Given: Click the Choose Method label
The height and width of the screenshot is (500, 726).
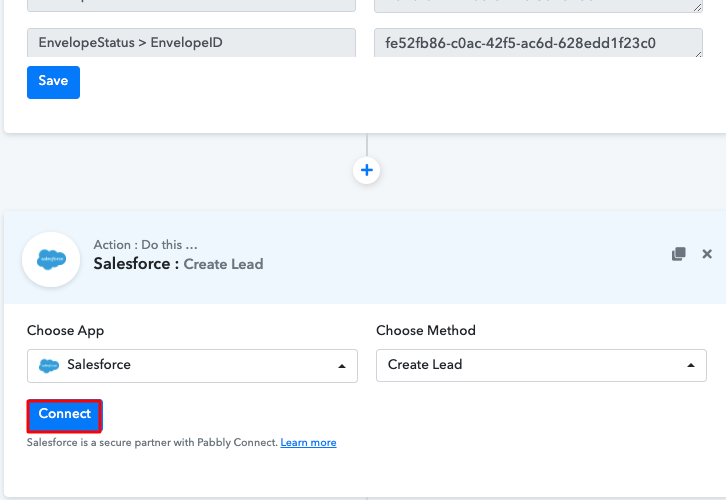Looking at the screenshot, I should point(426,330).
